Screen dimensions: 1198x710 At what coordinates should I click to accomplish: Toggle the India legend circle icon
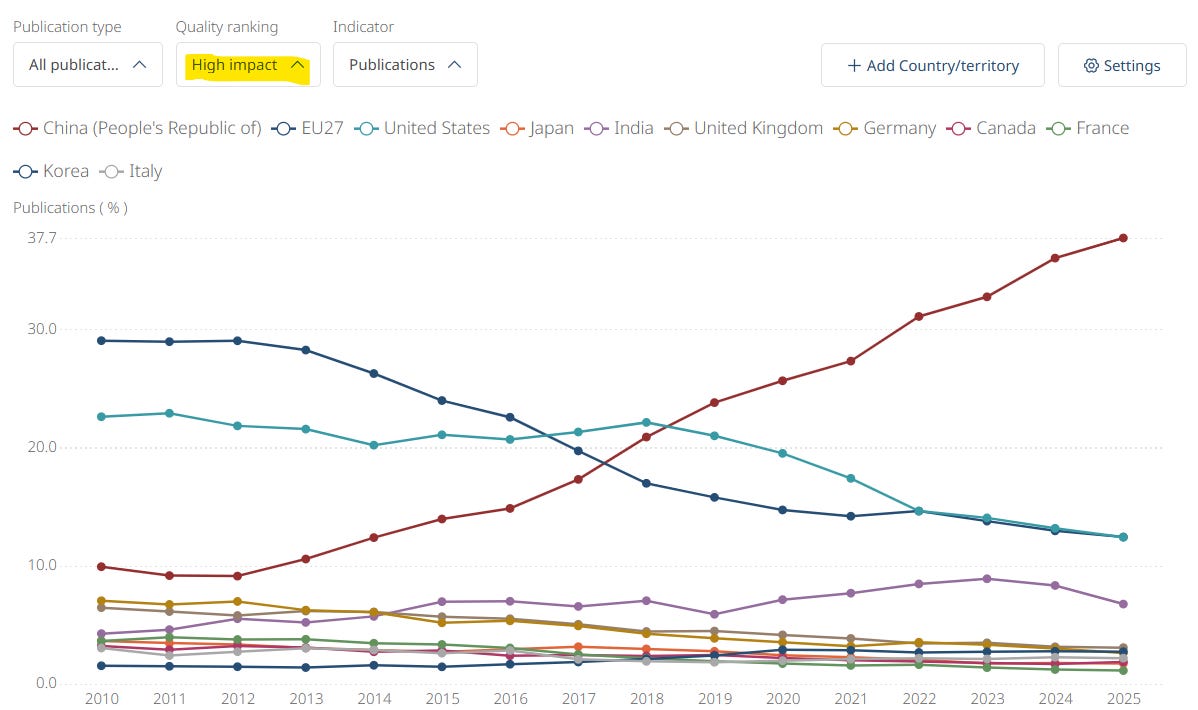coord(597,128)
